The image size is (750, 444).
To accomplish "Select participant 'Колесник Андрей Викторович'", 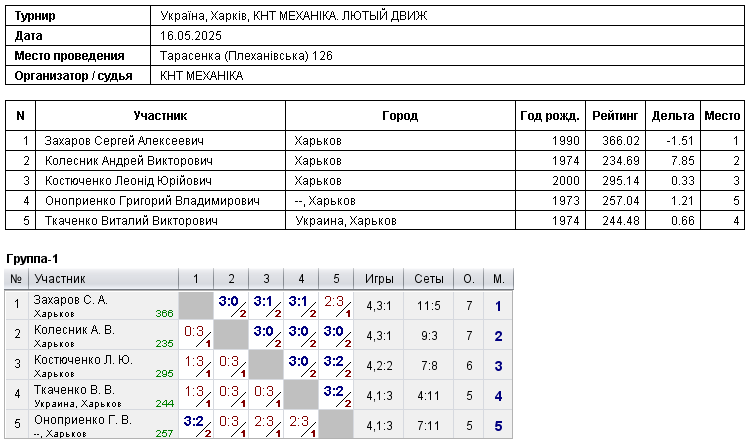I will click(x=129, y=161).
